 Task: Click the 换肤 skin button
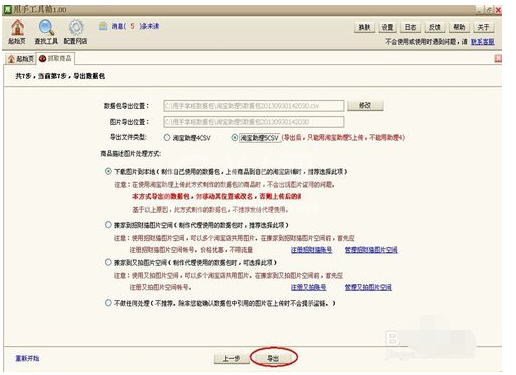click(x=364, y=27)
